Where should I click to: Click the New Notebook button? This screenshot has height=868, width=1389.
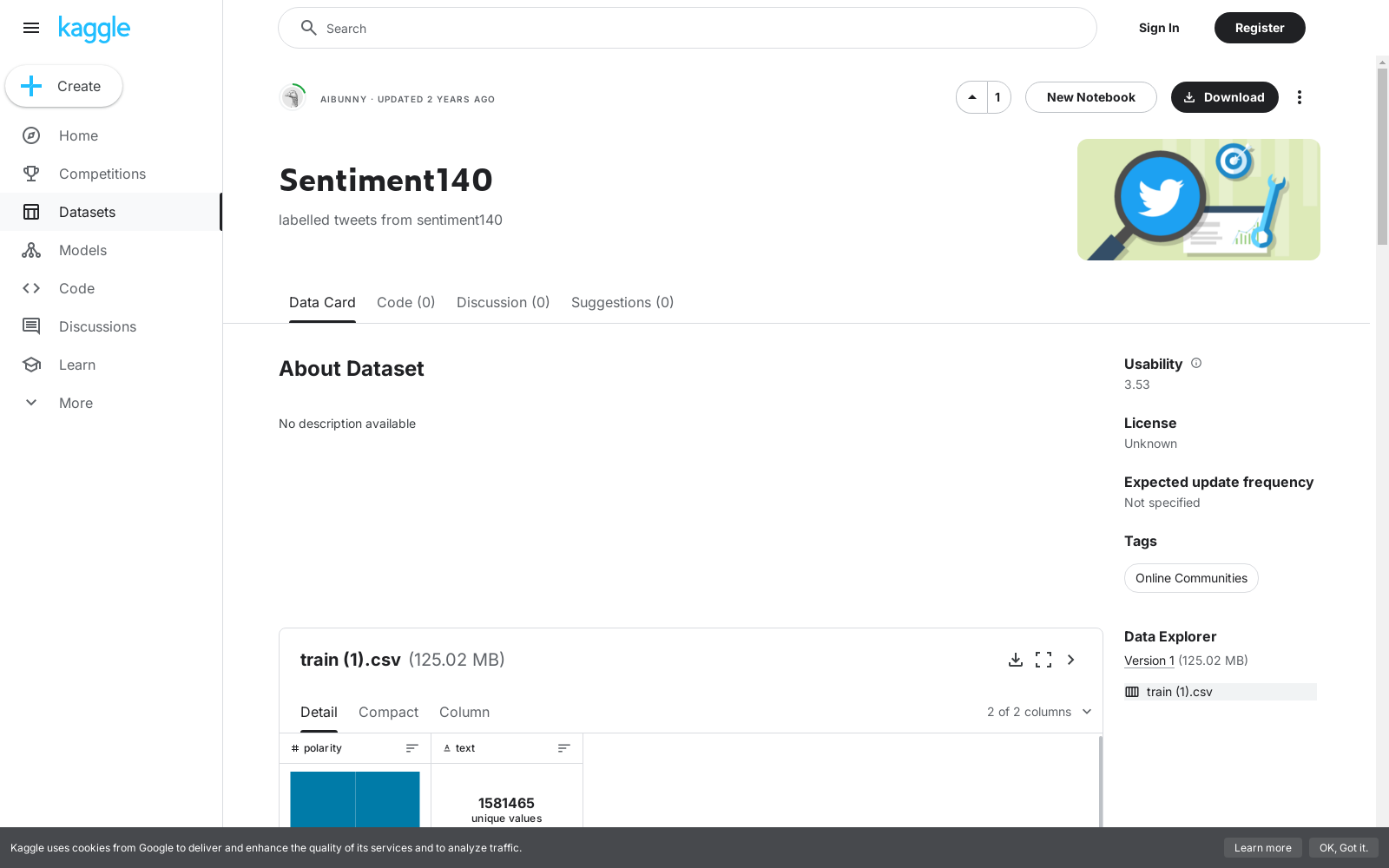point(1090,97)
